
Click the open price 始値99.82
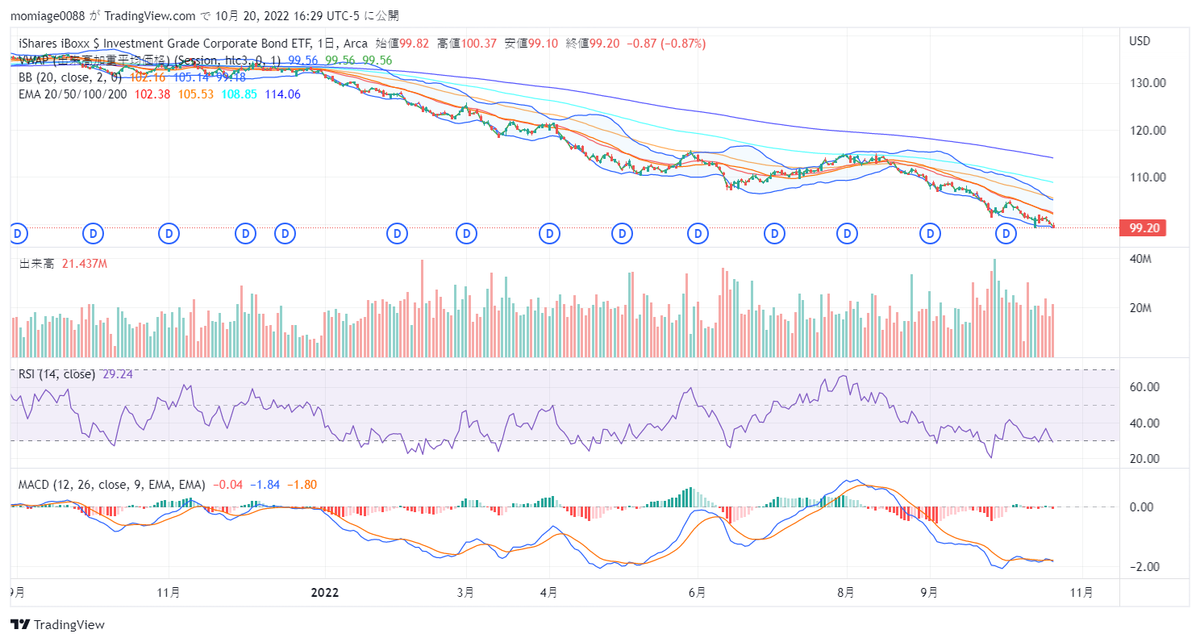[402, 44]
